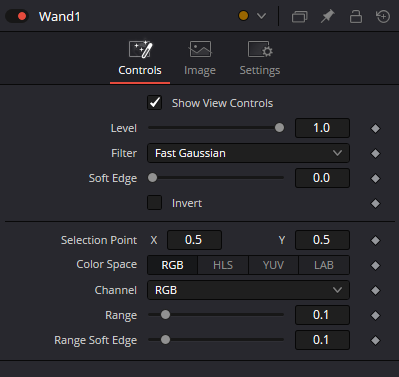Click the Range Soft Edge slider handle
Viewport: 399px width, 377px height.
(x=165, y=340)
